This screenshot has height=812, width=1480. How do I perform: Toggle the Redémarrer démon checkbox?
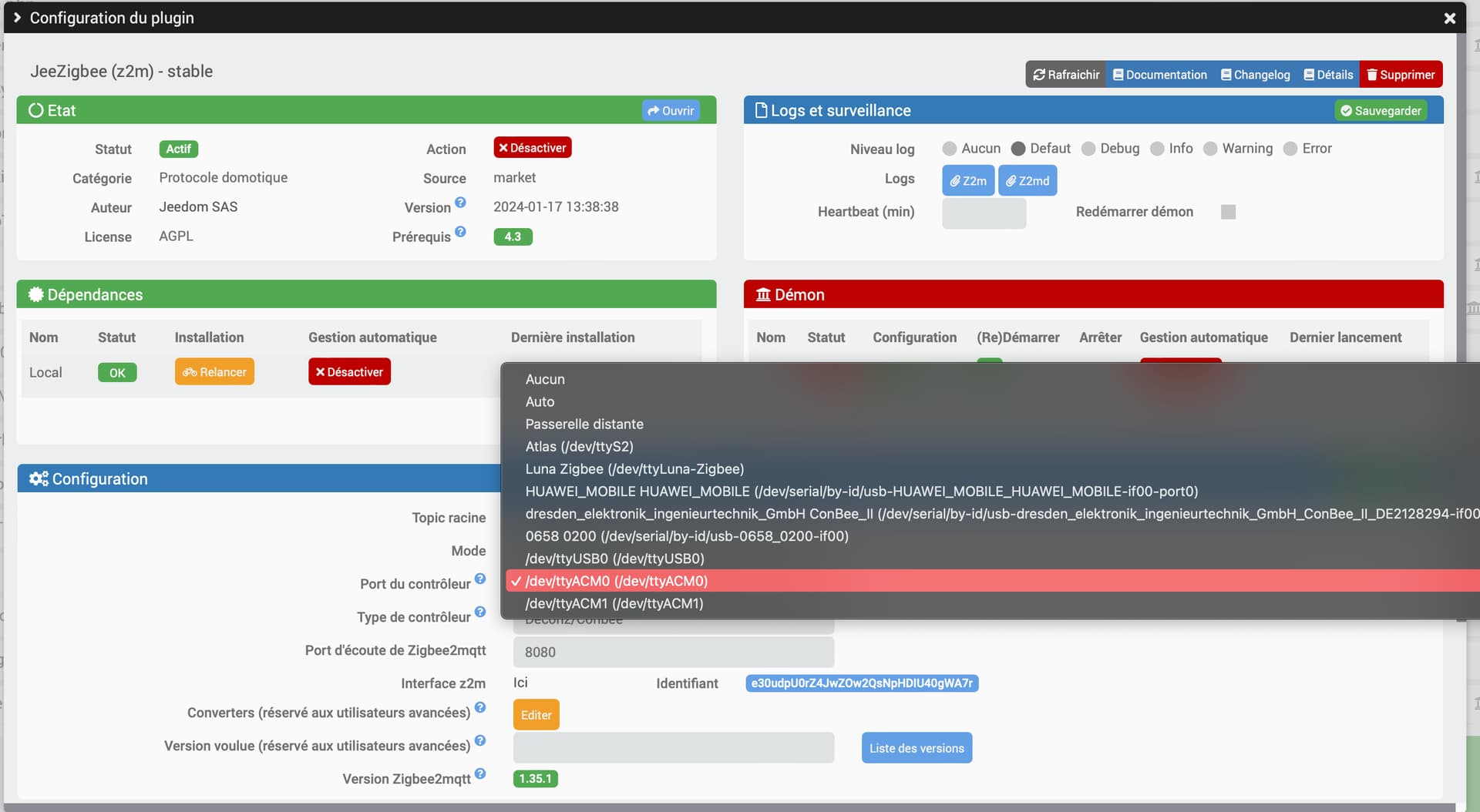1229,212
